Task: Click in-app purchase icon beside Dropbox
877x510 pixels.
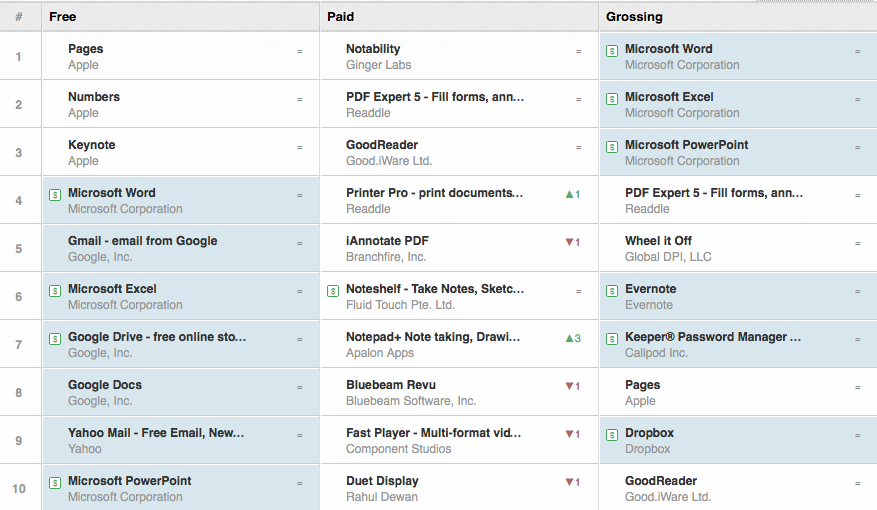Action: 612,436
